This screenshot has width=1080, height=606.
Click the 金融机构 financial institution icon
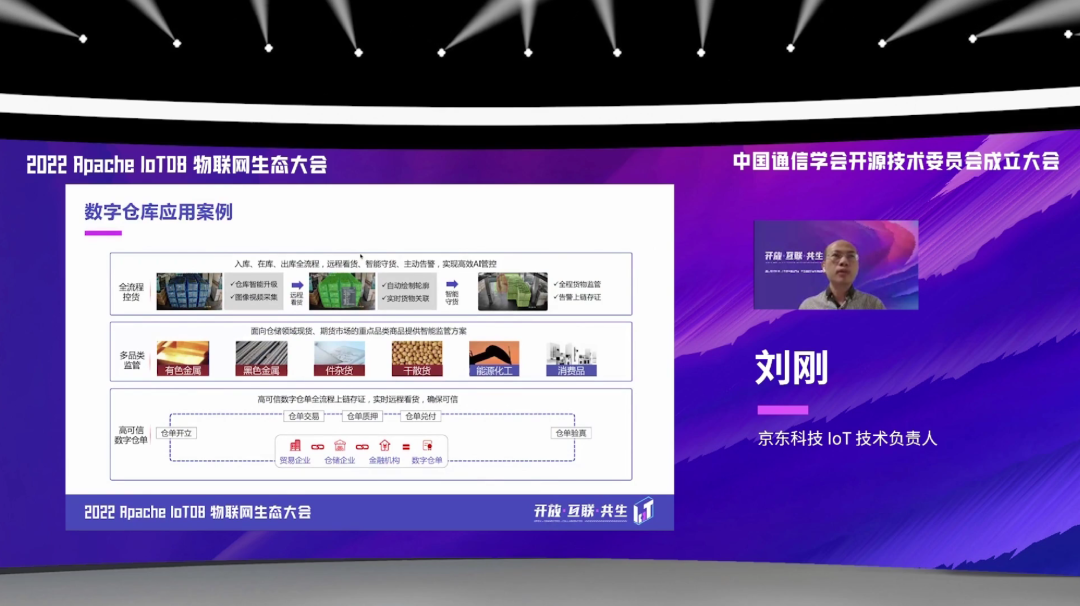coord(384,446)
